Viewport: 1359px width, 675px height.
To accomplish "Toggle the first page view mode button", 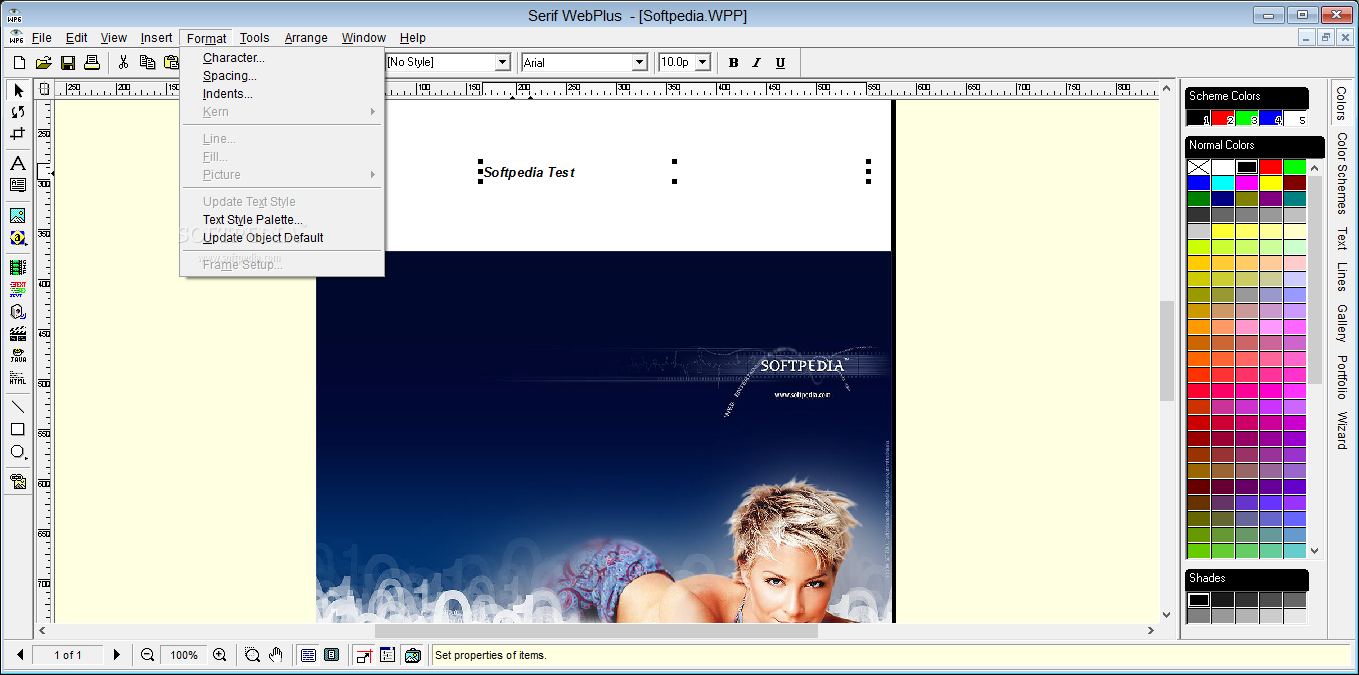I will 308,655.
